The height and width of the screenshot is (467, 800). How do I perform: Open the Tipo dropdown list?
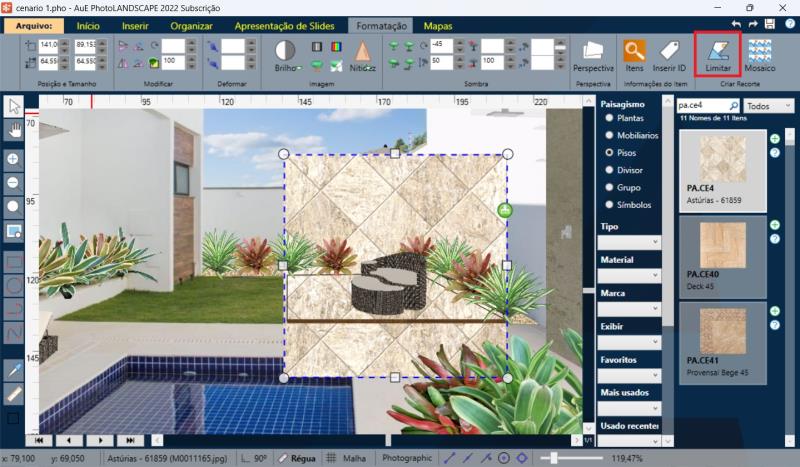[630, 242]
